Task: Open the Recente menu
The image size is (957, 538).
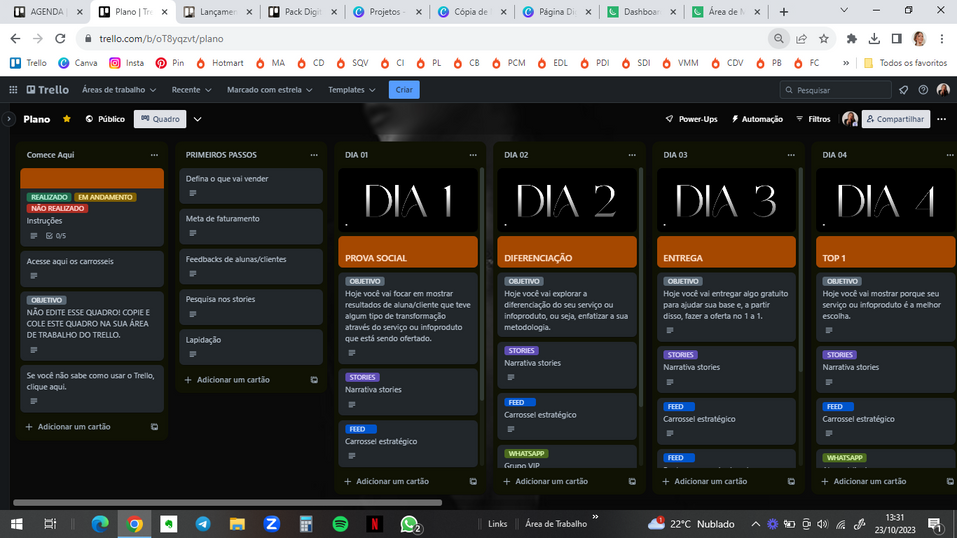Action: 190,90
